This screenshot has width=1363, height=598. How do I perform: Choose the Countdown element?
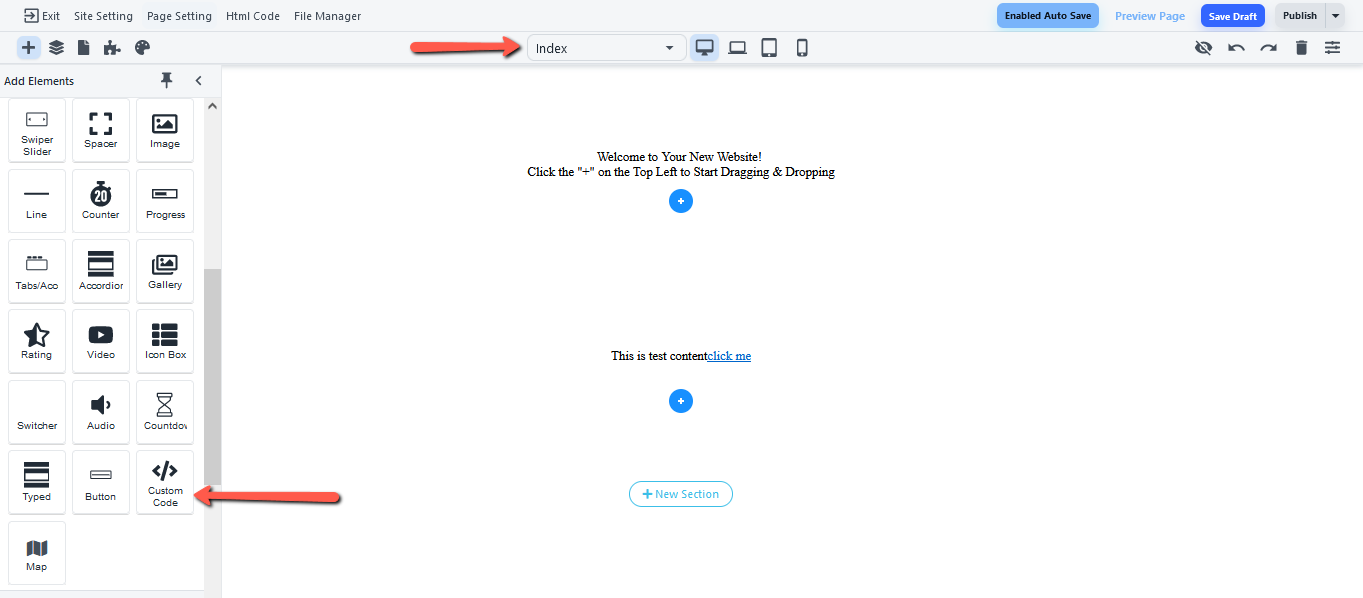(165, 411)
